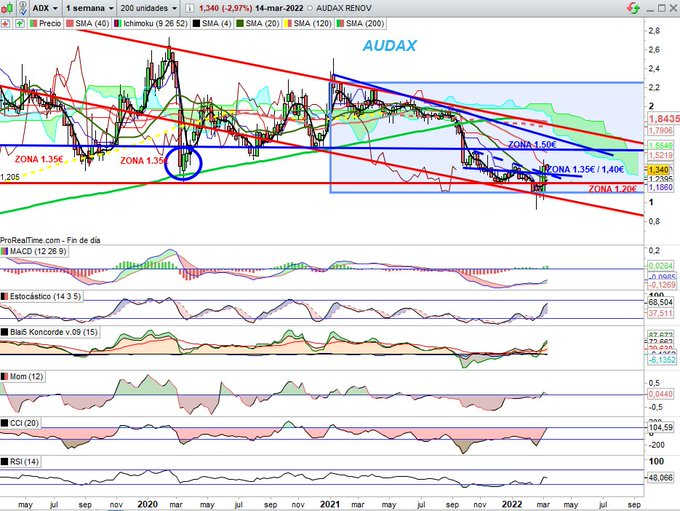
Task: Maximize the chart window
Action: [x=661, y=8]
